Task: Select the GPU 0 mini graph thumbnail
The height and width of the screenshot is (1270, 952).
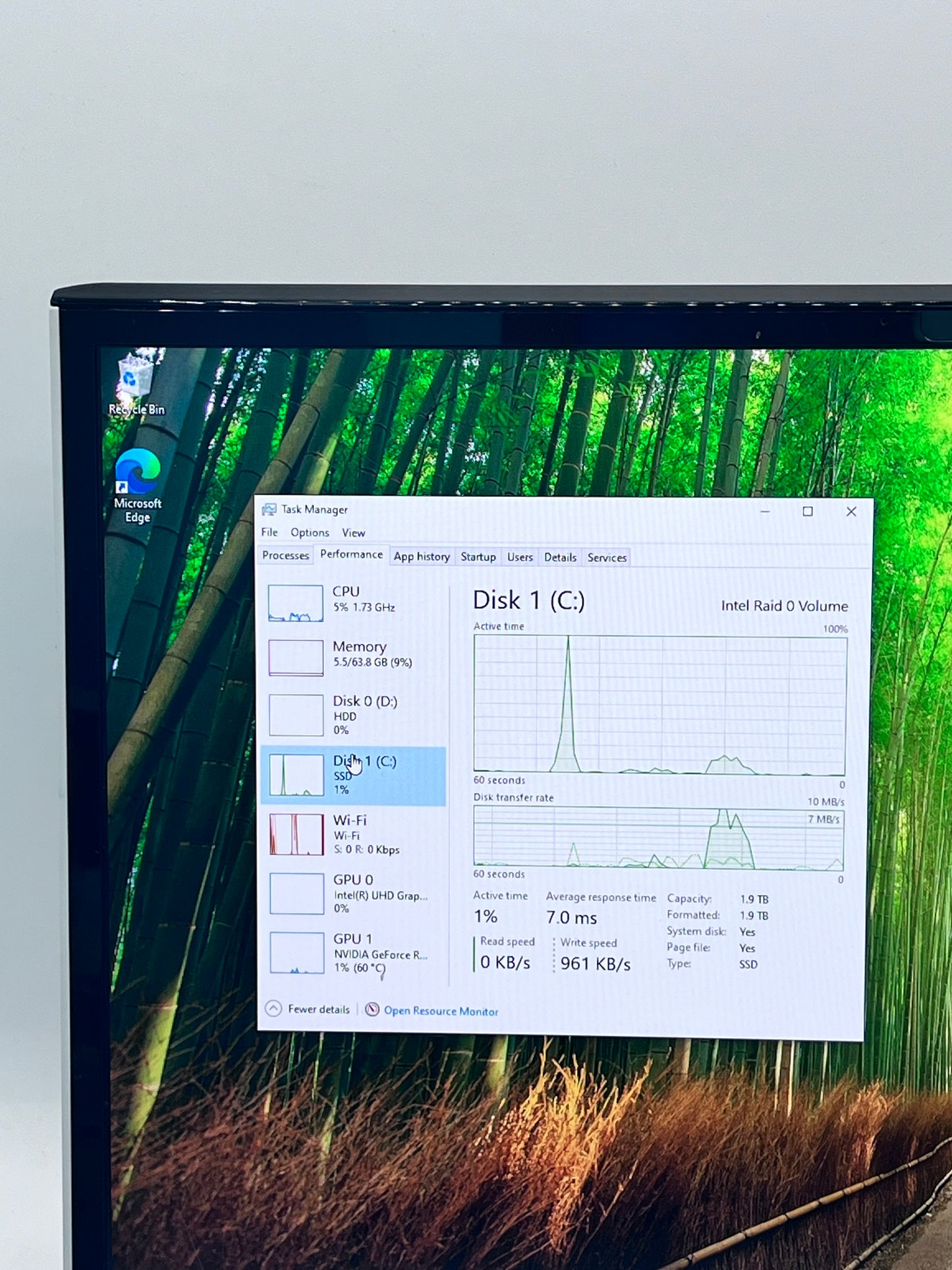Action: (x=296, y=894)
